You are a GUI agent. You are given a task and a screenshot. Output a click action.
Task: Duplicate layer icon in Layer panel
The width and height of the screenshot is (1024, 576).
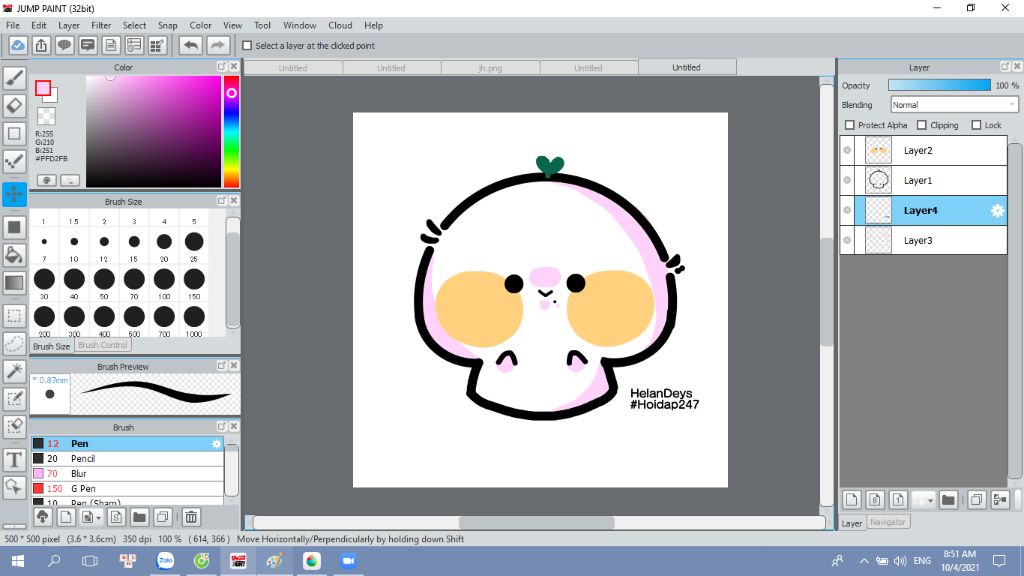click(976, 500)
